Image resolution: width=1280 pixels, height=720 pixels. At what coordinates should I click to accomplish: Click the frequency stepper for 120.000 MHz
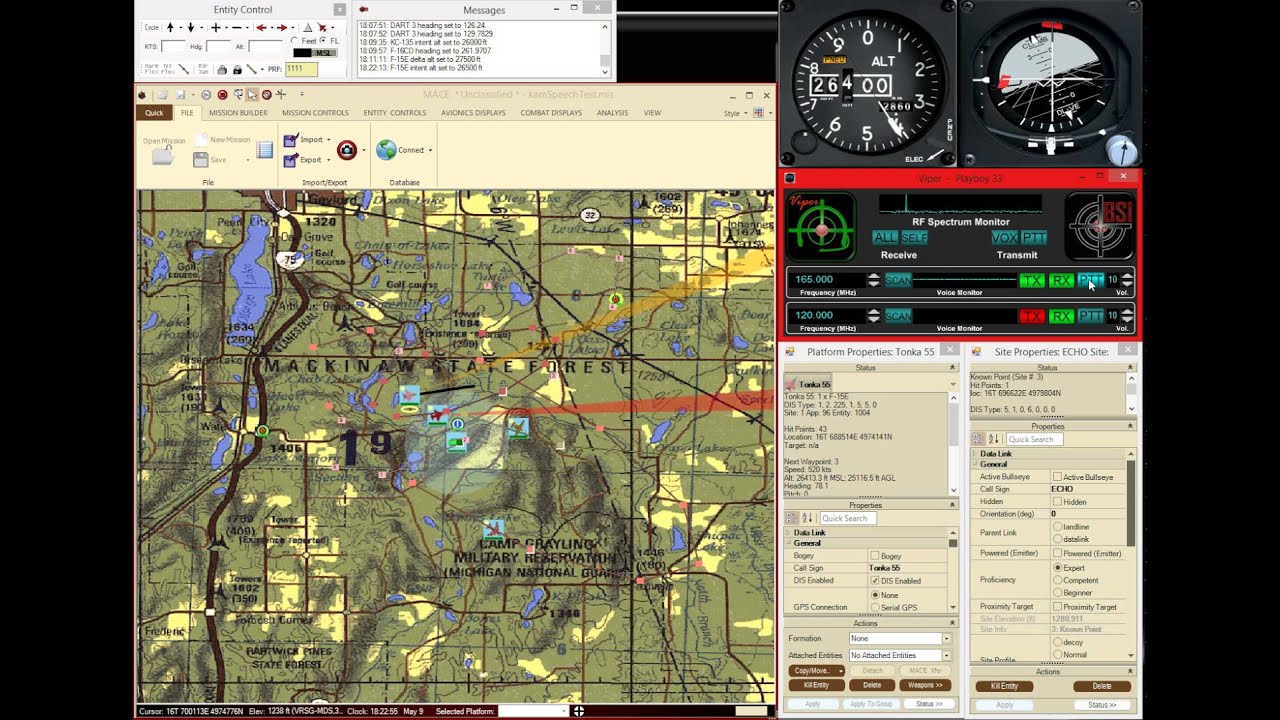pos(873,316)
